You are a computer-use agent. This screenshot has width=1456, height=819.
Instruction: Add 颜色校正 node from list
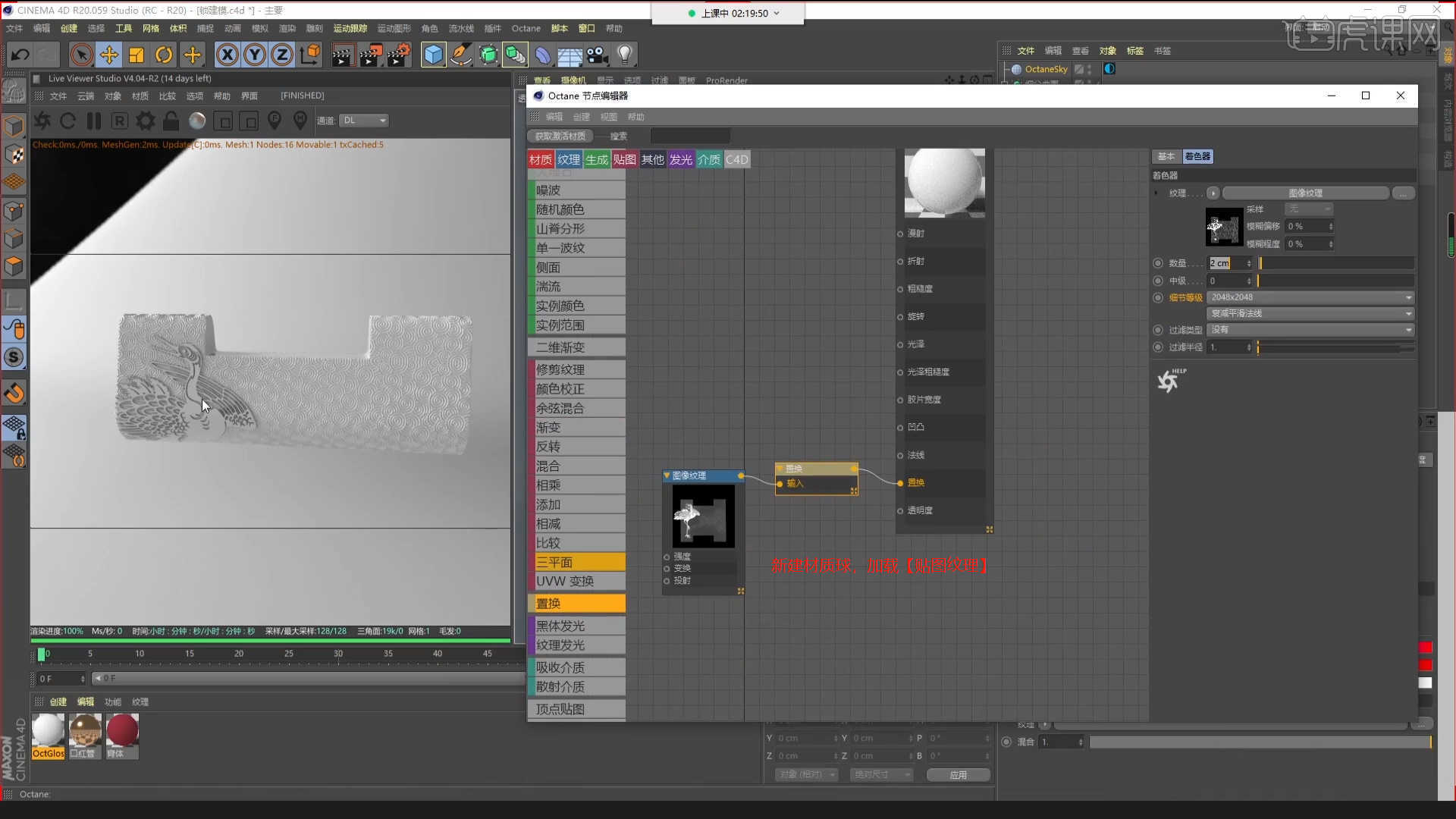pyautogui.click(x=576, y=389)
